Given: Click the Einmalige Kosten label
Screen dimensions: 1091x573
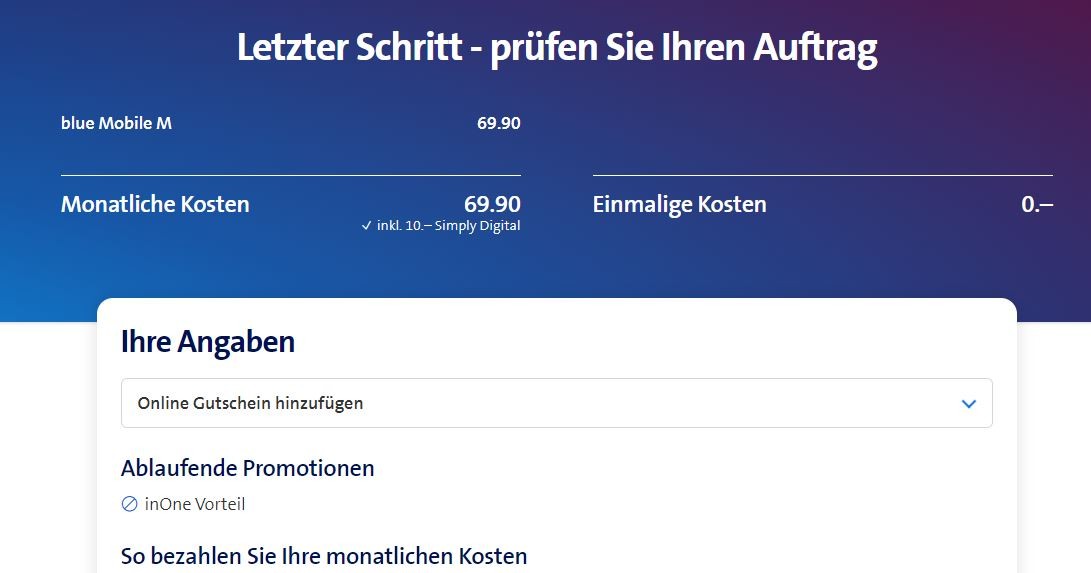Looking at the screenshot, I should coord(679,204).
